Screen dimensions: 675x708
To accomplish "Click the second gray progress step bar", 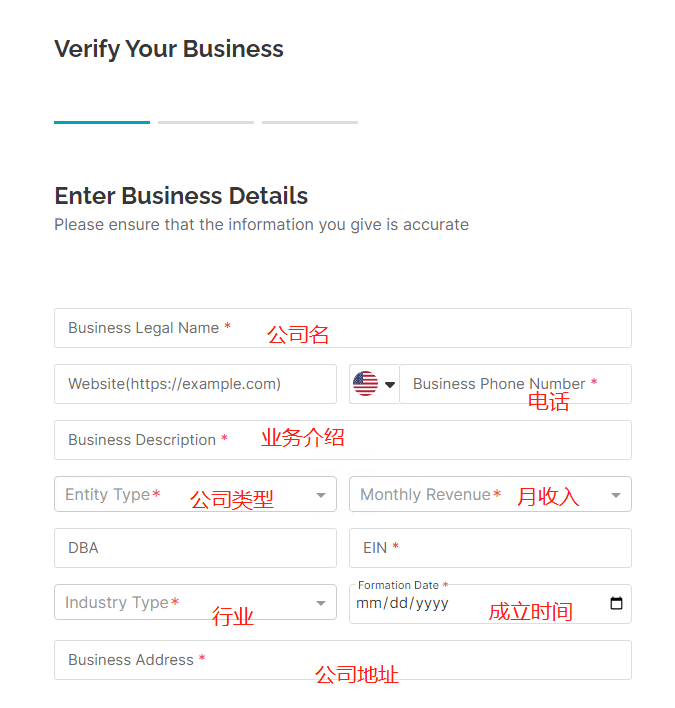I will point(206,122).
